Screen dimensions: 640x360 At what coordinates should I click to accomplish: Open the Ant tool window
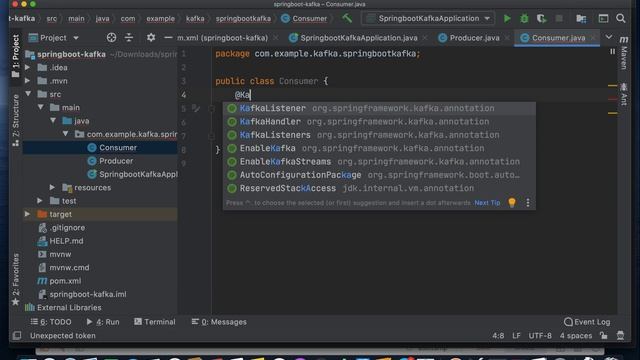(x=624, y=94)
